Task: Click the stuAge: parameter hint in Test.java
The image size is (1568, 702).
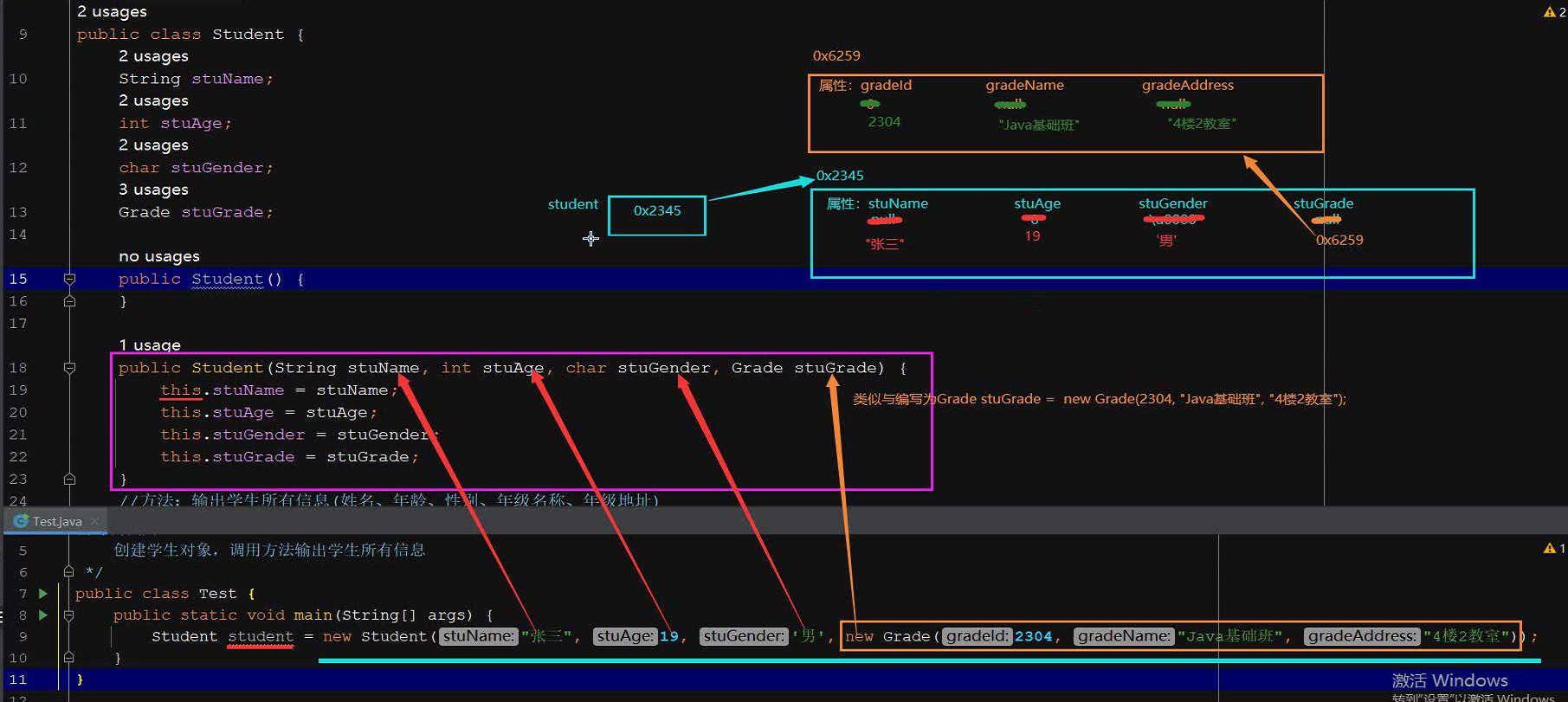Action: coord(625,636)
